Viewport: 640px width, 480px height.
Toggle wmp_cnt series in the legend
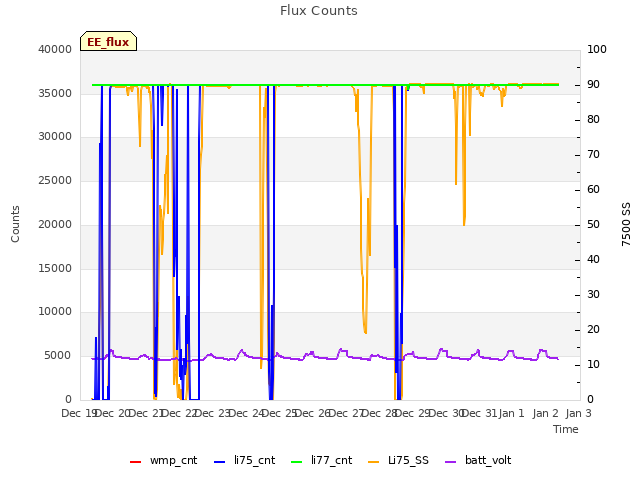pyautogui.click(x=163, y=461)
